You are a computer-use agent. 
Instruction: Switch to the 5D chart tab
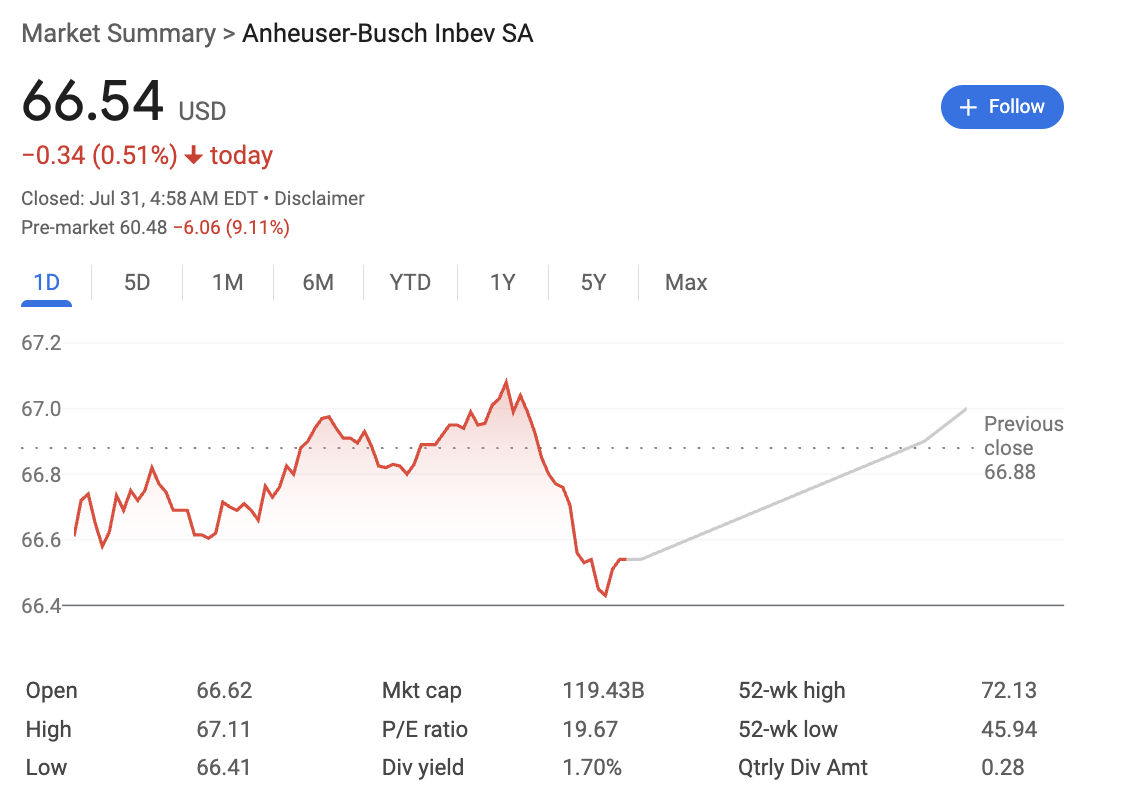137,283
